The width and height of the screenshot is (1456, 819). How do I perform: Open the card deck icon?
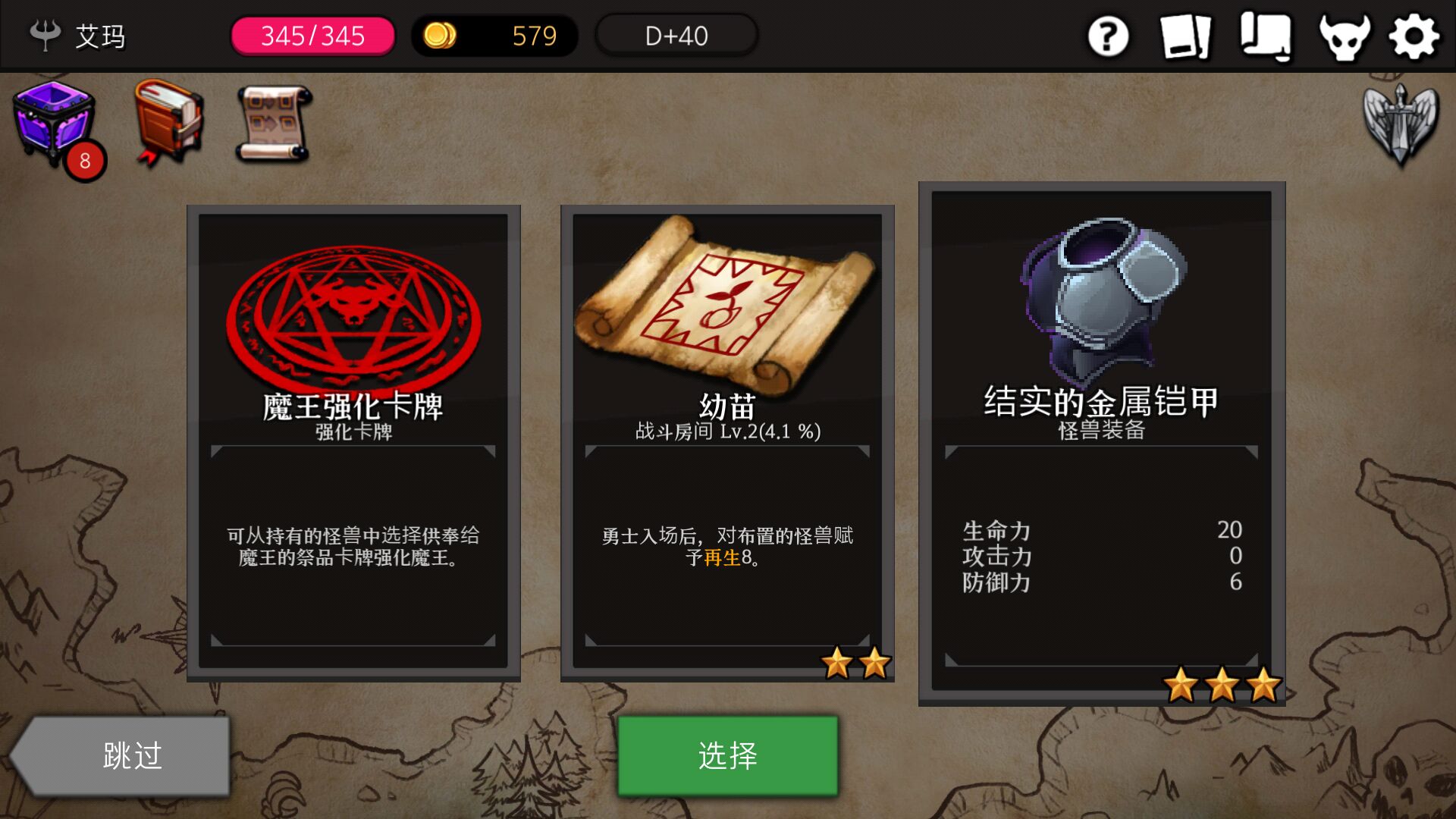pyautogui.click(x=1185, y=36)
